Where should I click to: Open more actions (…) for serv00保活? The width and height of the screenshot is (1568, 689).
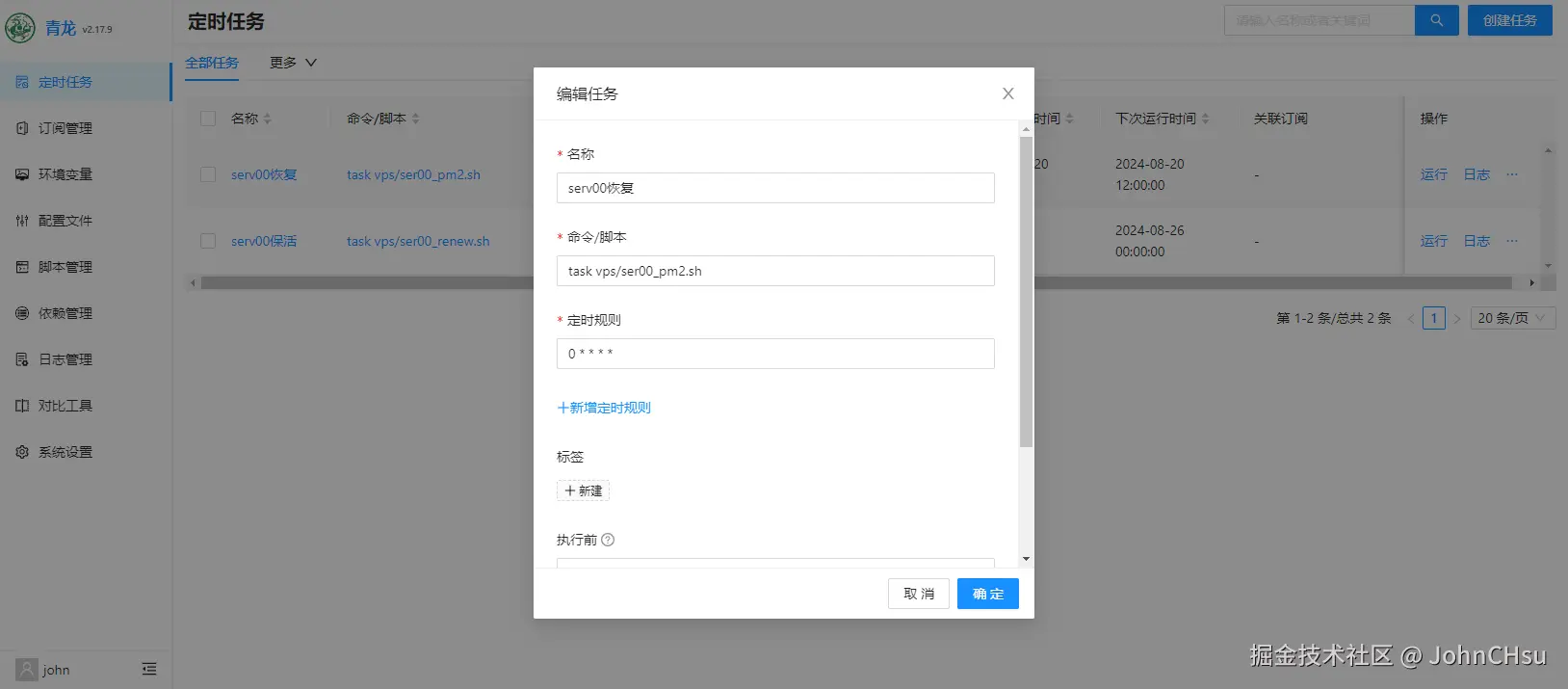click(x=1512, y=241)
